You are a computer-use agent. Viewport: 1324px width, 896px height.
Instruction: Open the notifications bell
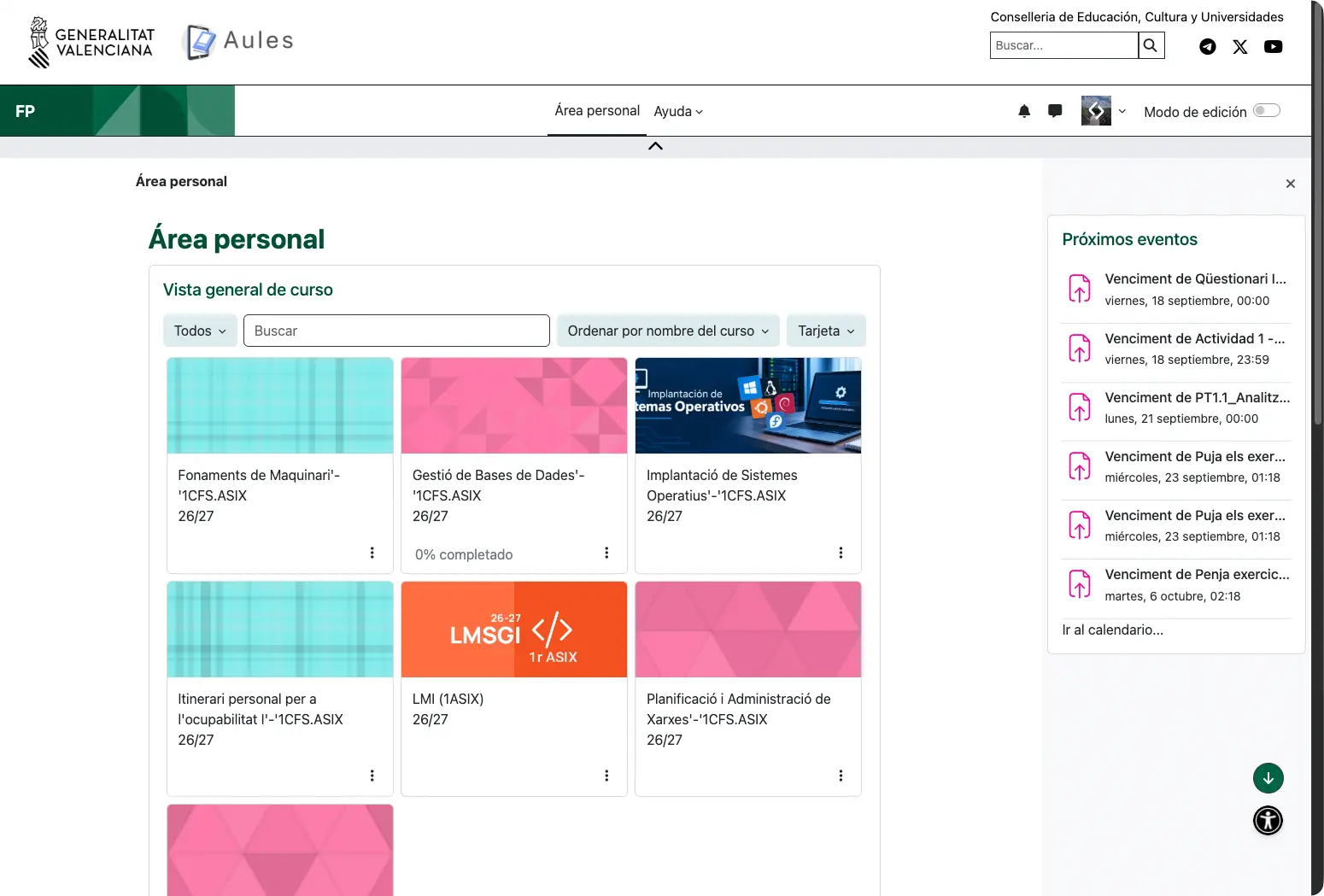click(1024, 111)
